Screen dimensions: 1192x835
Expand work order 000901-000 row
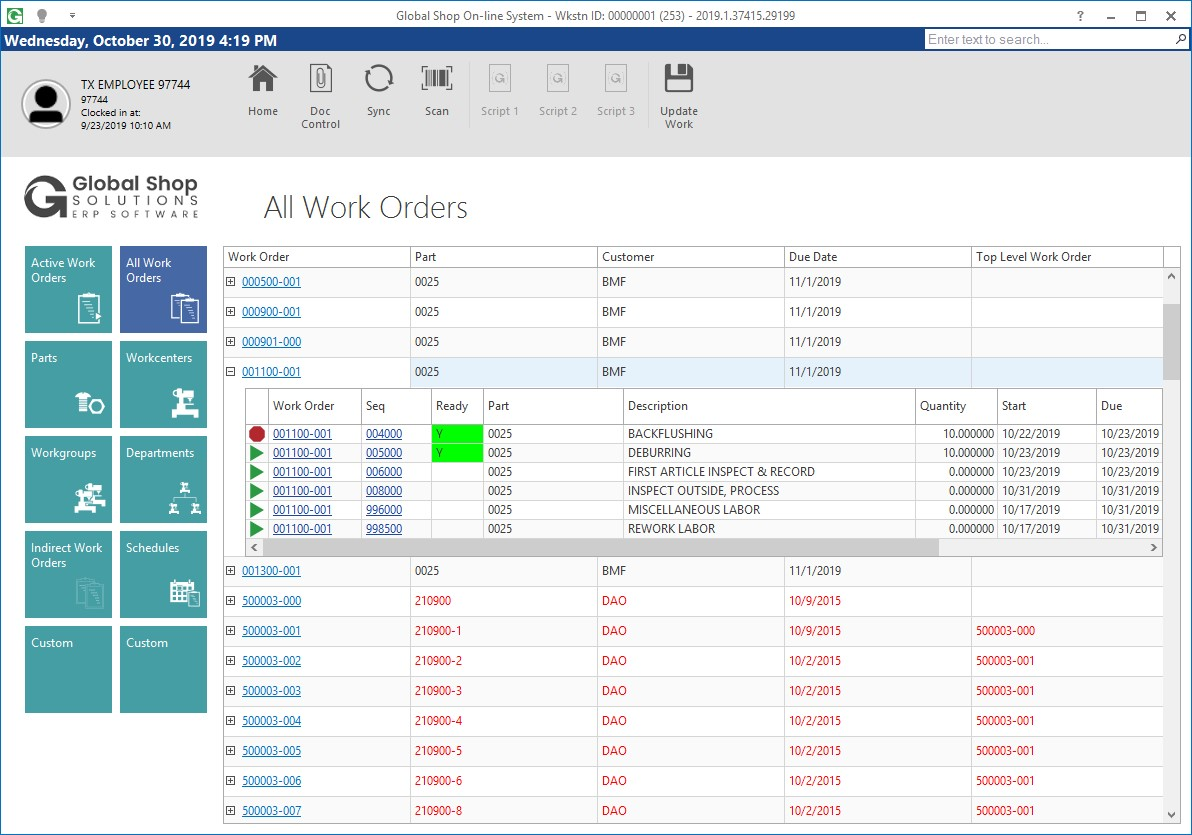click(x=230, y=341)
